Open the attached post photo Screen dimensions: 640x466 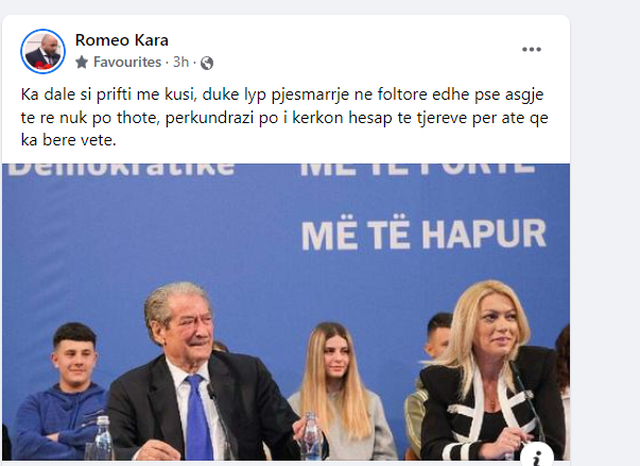click(286, 312)
